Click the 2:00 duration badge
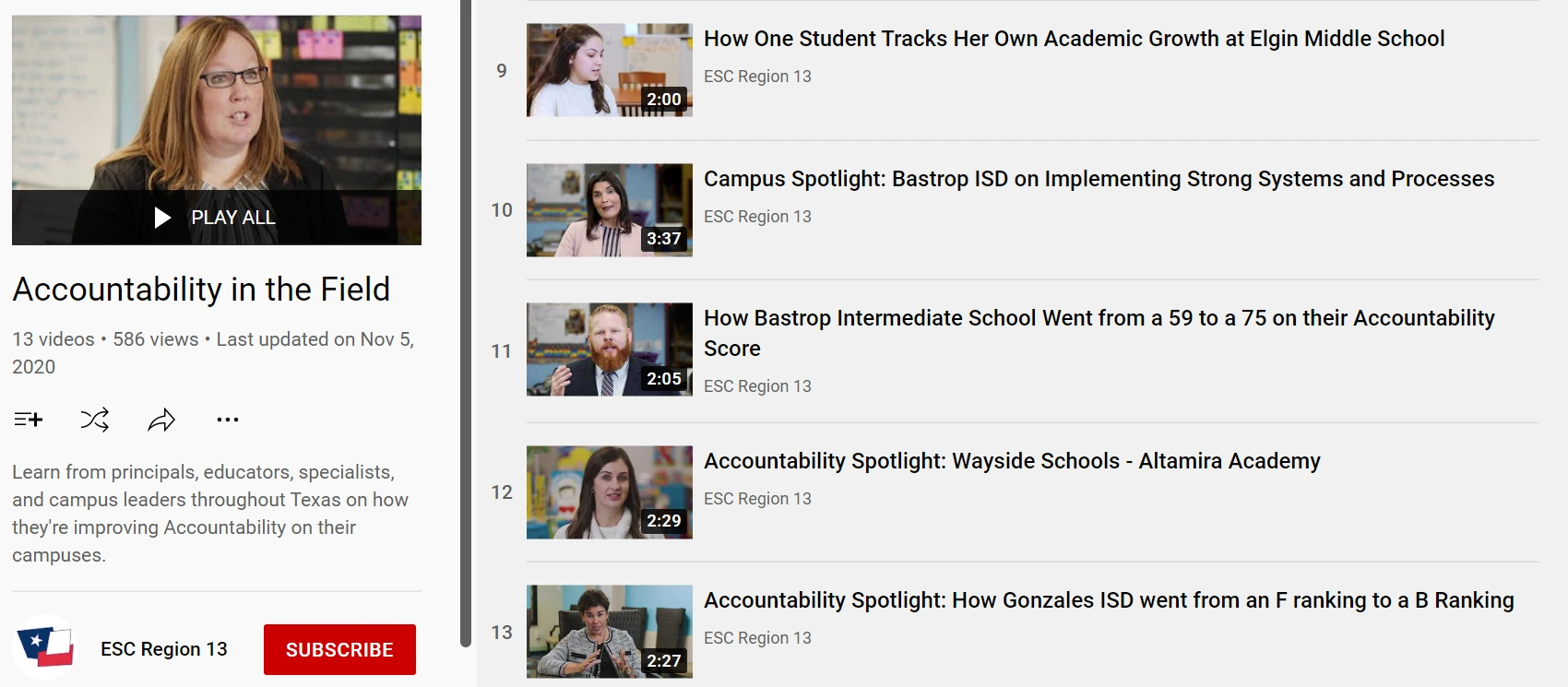The height and width of the screenshot is (687, 1568). coord(664,100)
